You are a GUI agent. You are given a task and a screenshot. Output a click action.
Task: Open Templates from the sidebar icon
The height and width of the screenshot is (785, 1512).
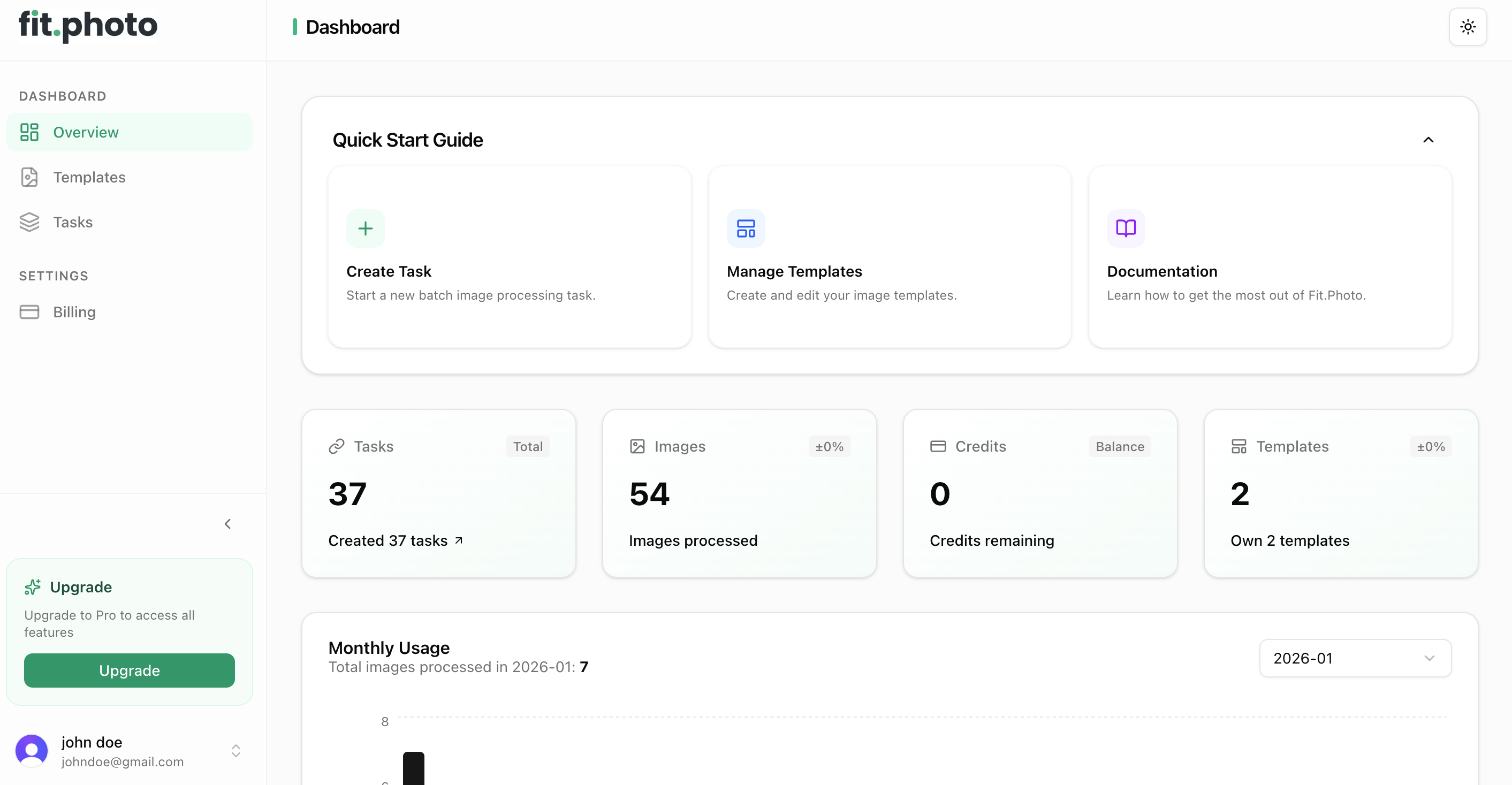[30, 177]
